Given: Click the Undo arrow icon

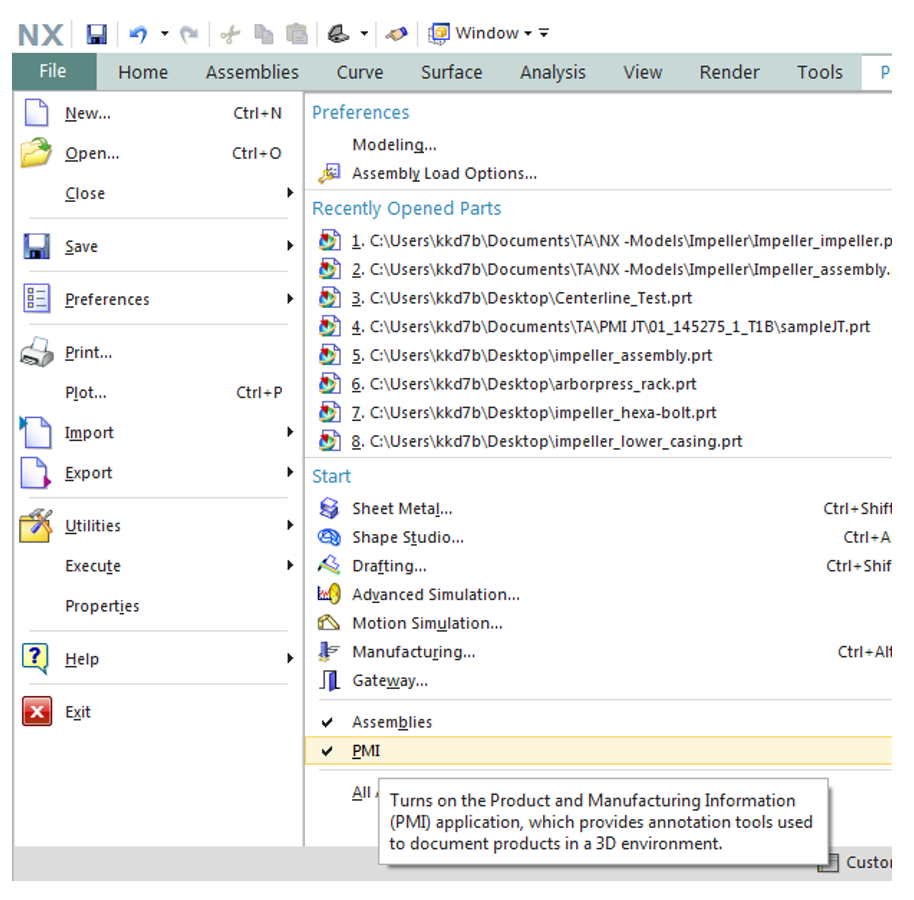Looking at the screenshot, I should [x=139, y=34].
